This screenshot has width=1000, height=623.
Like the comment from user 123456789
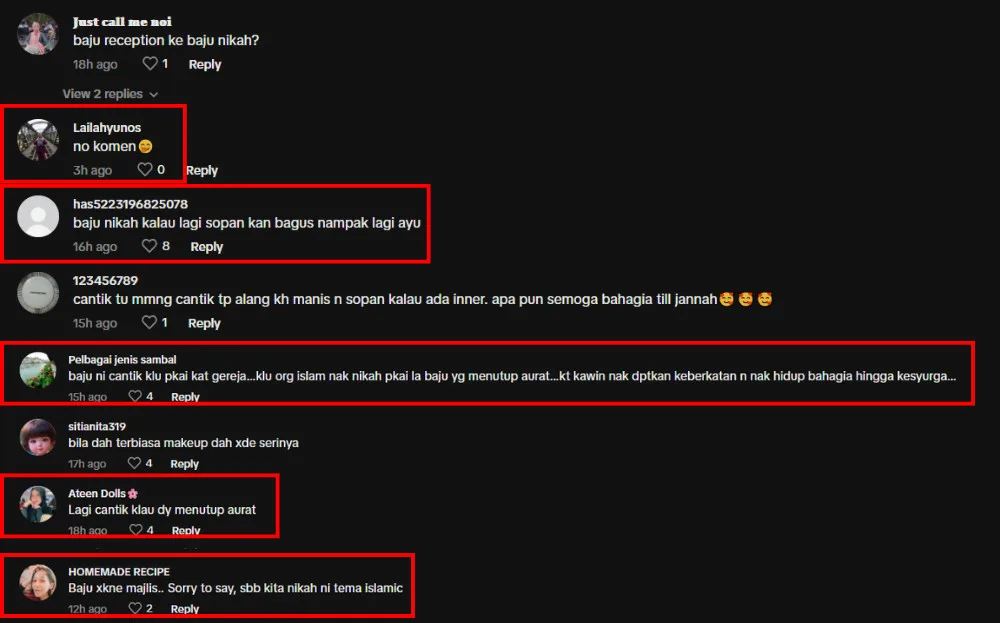(x=149, y=323)
